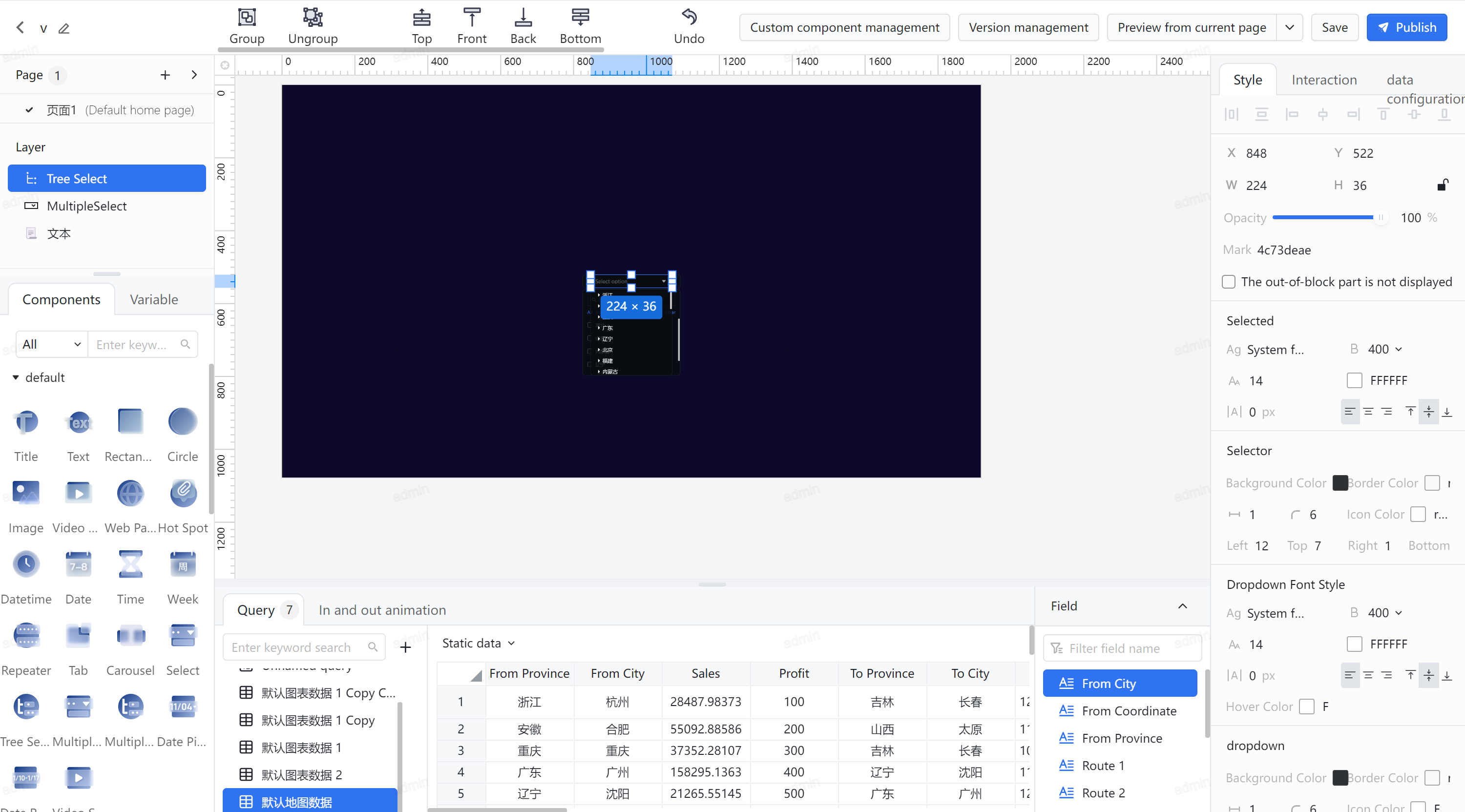Select the Carousel component icon
Image resolution: width=1465 pixels, height=812 pixels.
tap(130, 635)
